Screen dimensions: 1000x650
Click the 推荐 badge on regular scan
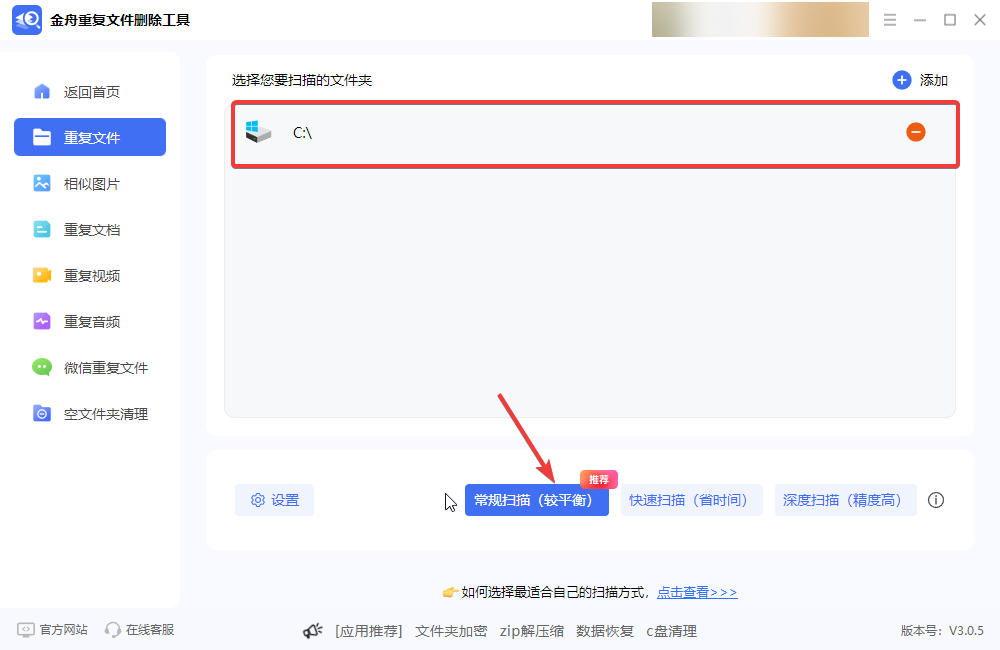point(599,479)
